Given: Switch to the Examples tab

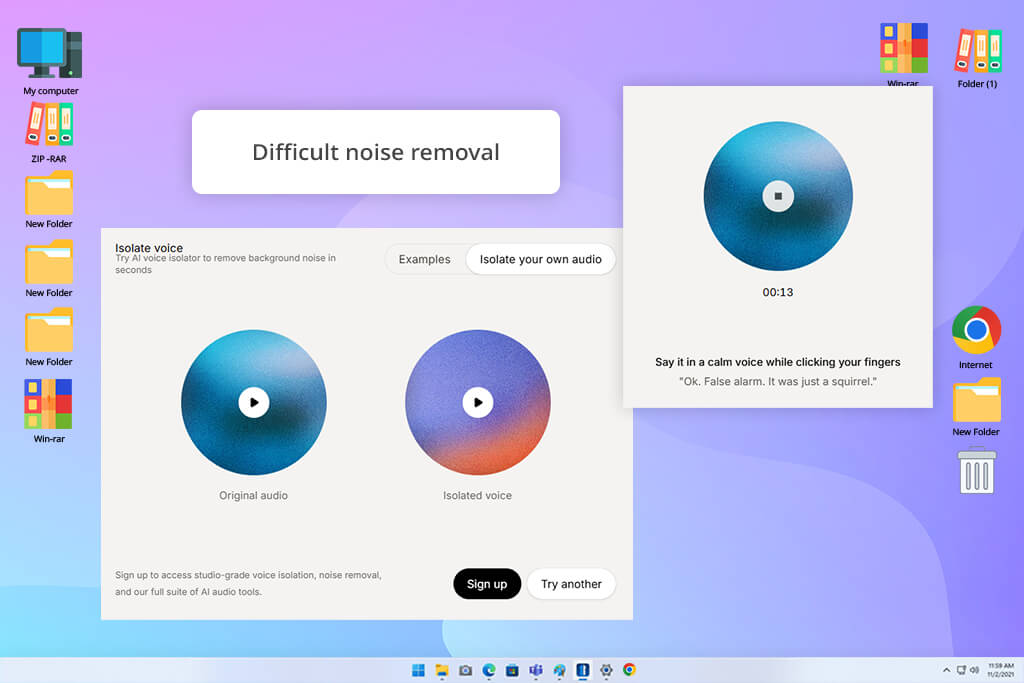Looking at the screenshot, I should tap(424, 259).
